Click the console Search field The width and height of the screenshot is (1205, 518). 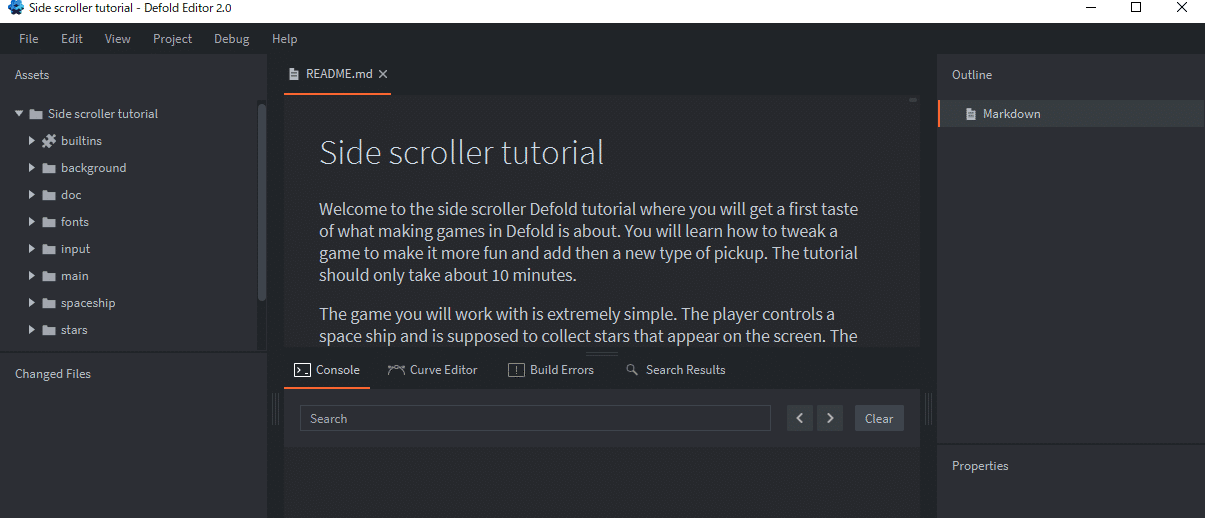tap(535, 418)
